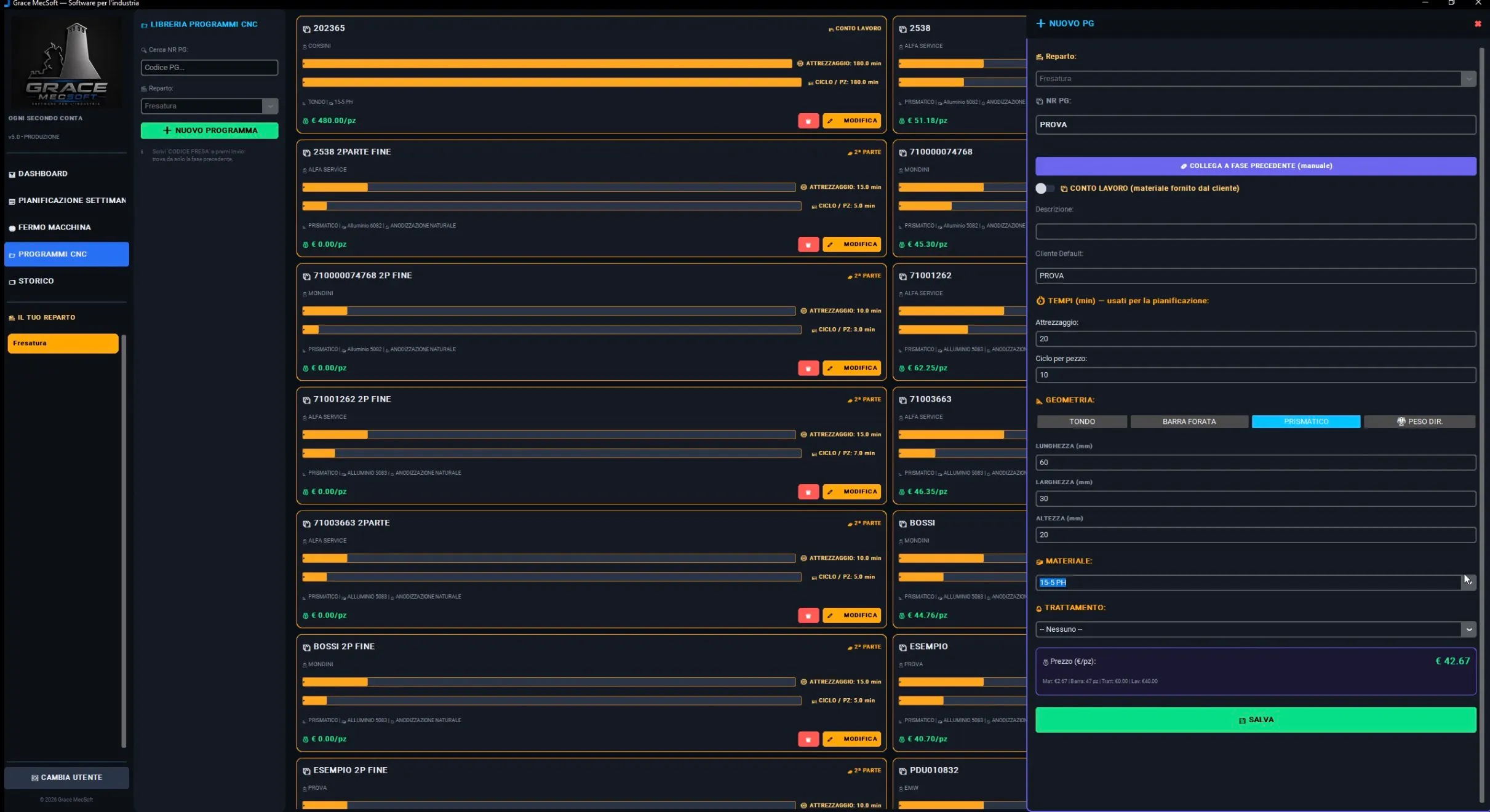Click Modifica on the 71003663 2PARTE card
The height and width of the screenshot is (812, 1490).
(851, 616)
